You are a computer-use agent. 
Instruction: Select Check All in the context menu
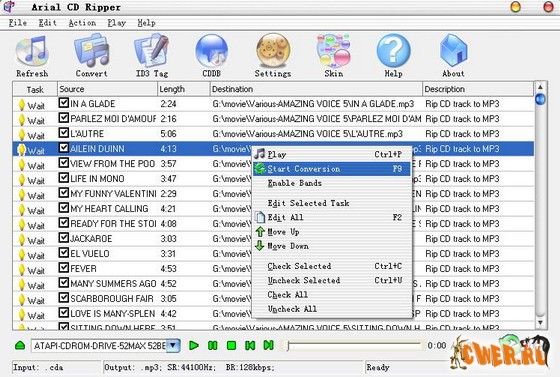click(331, 295)
